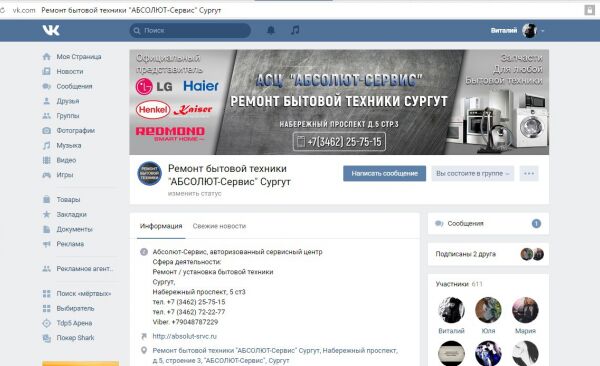The width and height of the screenshot is (600, 366).
Task: Click the map pin address icon
Action: [144, 350]
